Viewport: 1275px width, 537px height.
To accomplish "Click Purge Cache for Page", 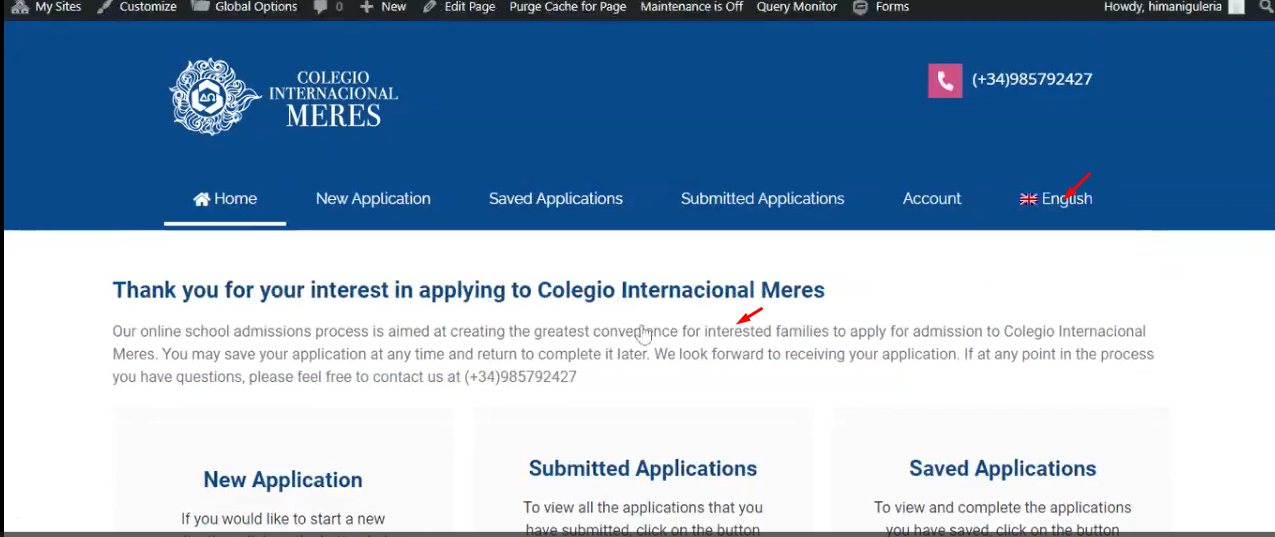I will point(568,7).
